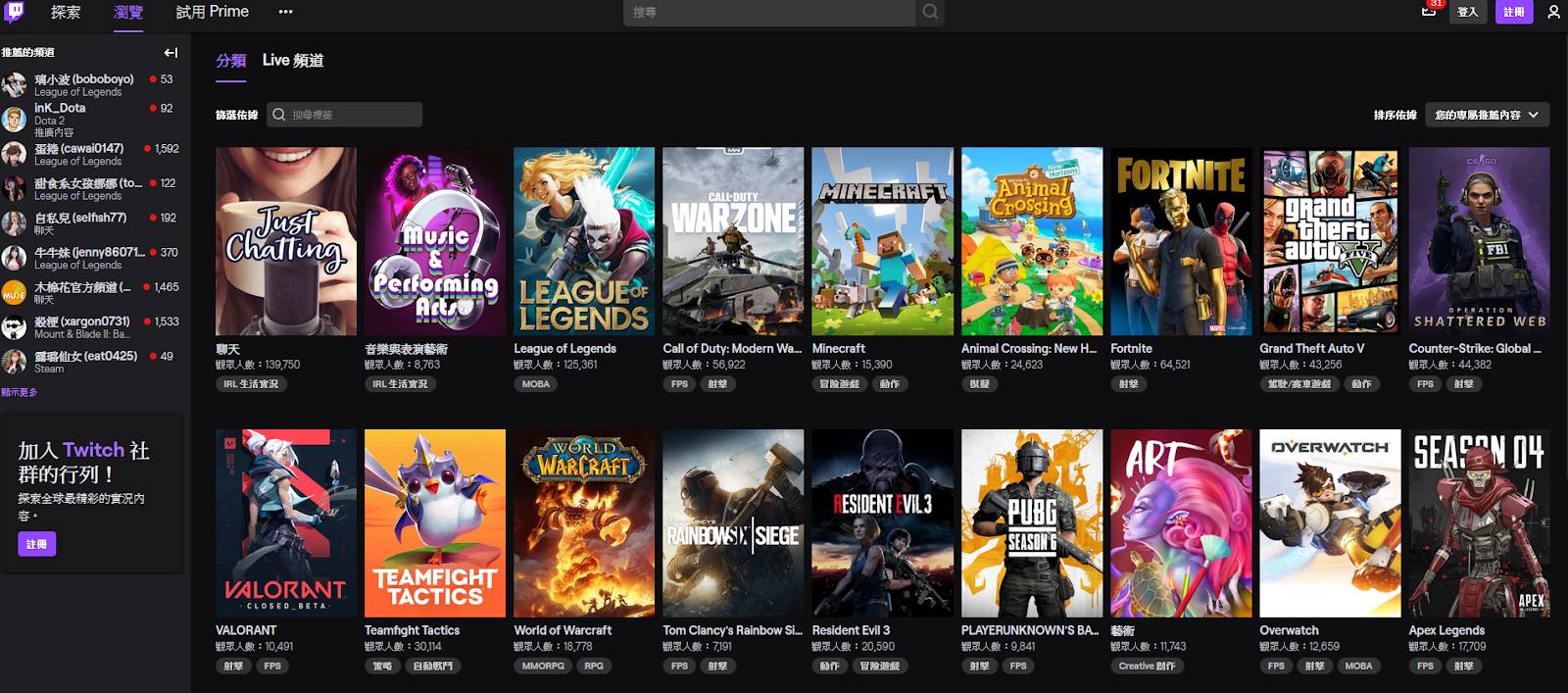
Task: Click the Fortnite title link
Action: pos(1132,349)
